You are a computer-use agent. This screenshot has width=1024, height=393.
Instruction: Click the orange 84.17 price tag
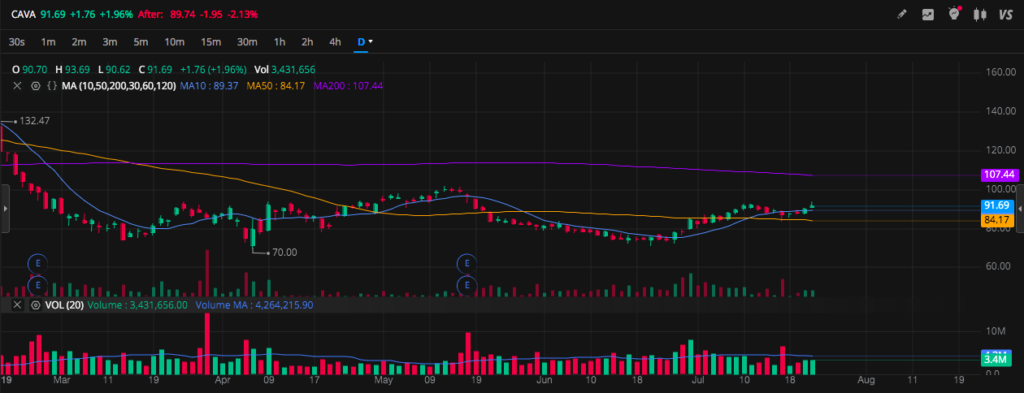[997, 221]
